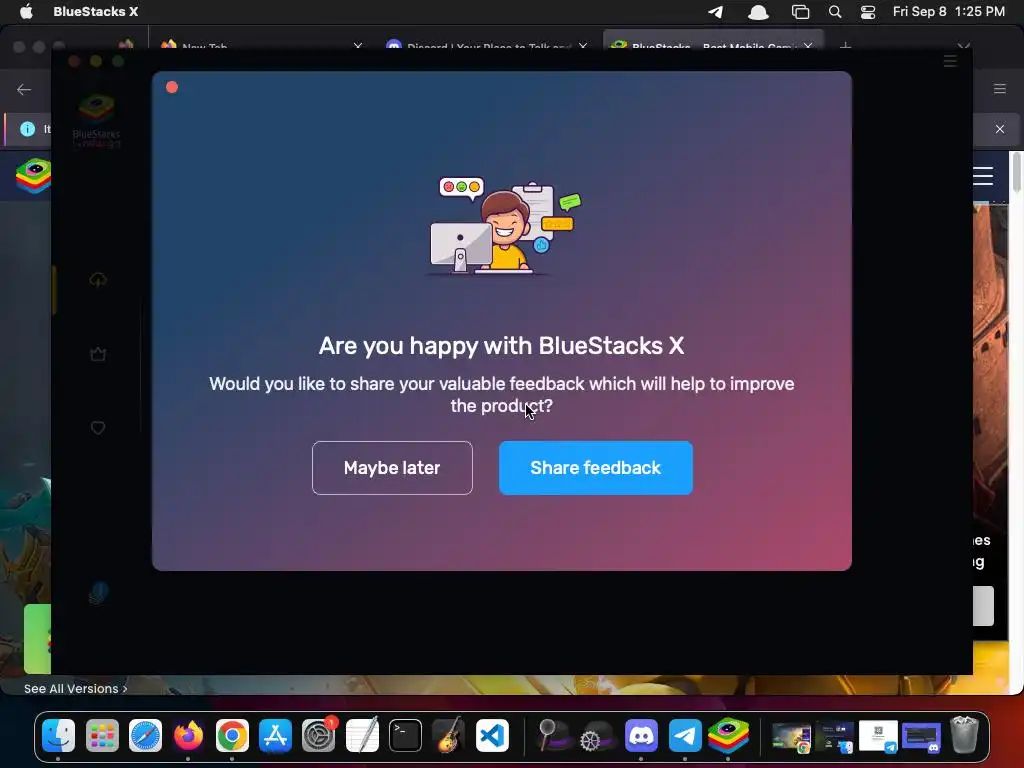Click the Share feedback button
Viewport: 1024px width, 768px height.
pyautogui.click(x=596, y=468)
